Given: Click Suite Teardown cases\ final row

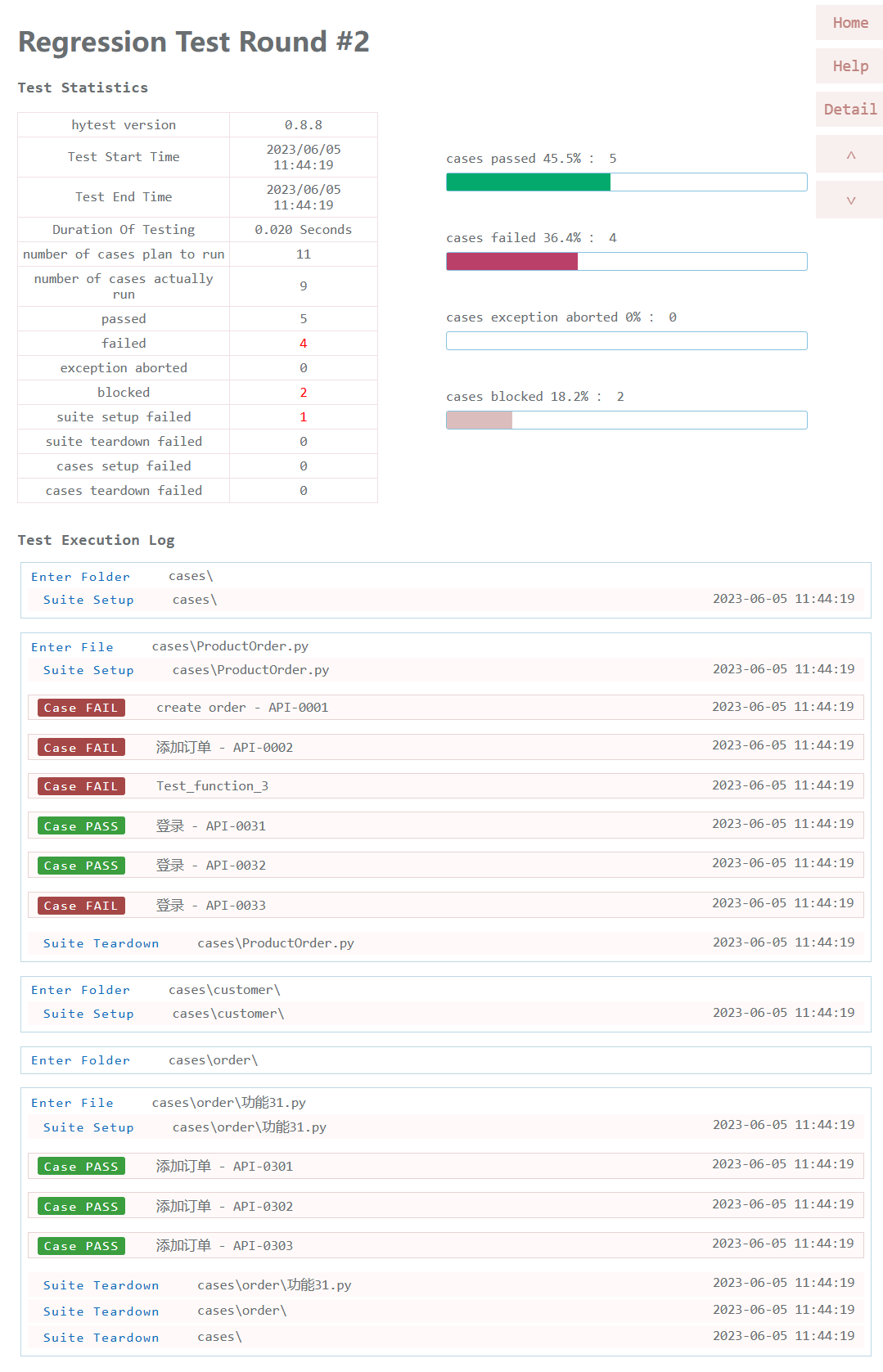Looking at the screenshot, I should tap(446, 1338).
